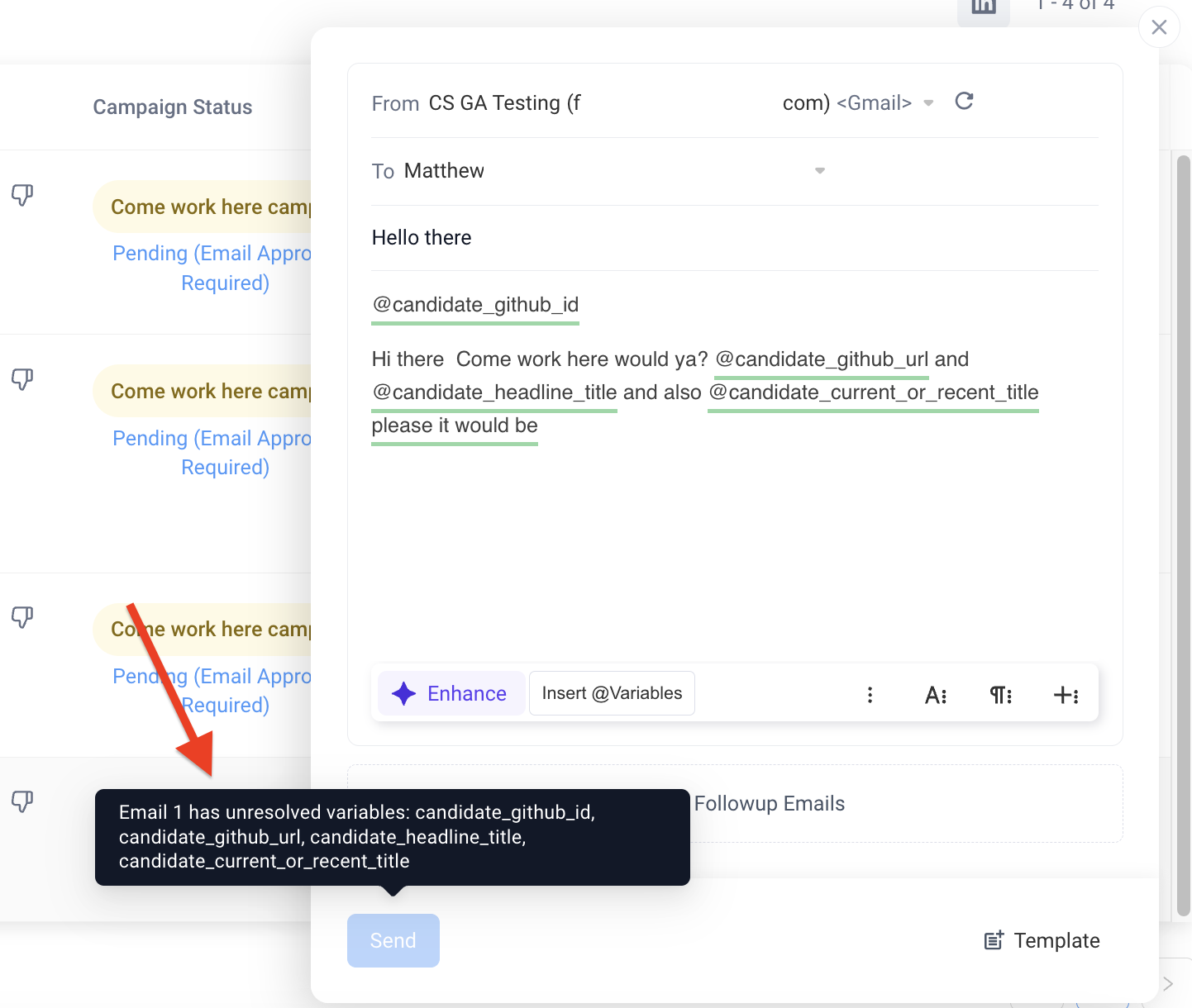Screen dimensions: 1192x1008
Task: Click second 'Pending (Email Approval Required)' status
Action: (x=212, y=453)
